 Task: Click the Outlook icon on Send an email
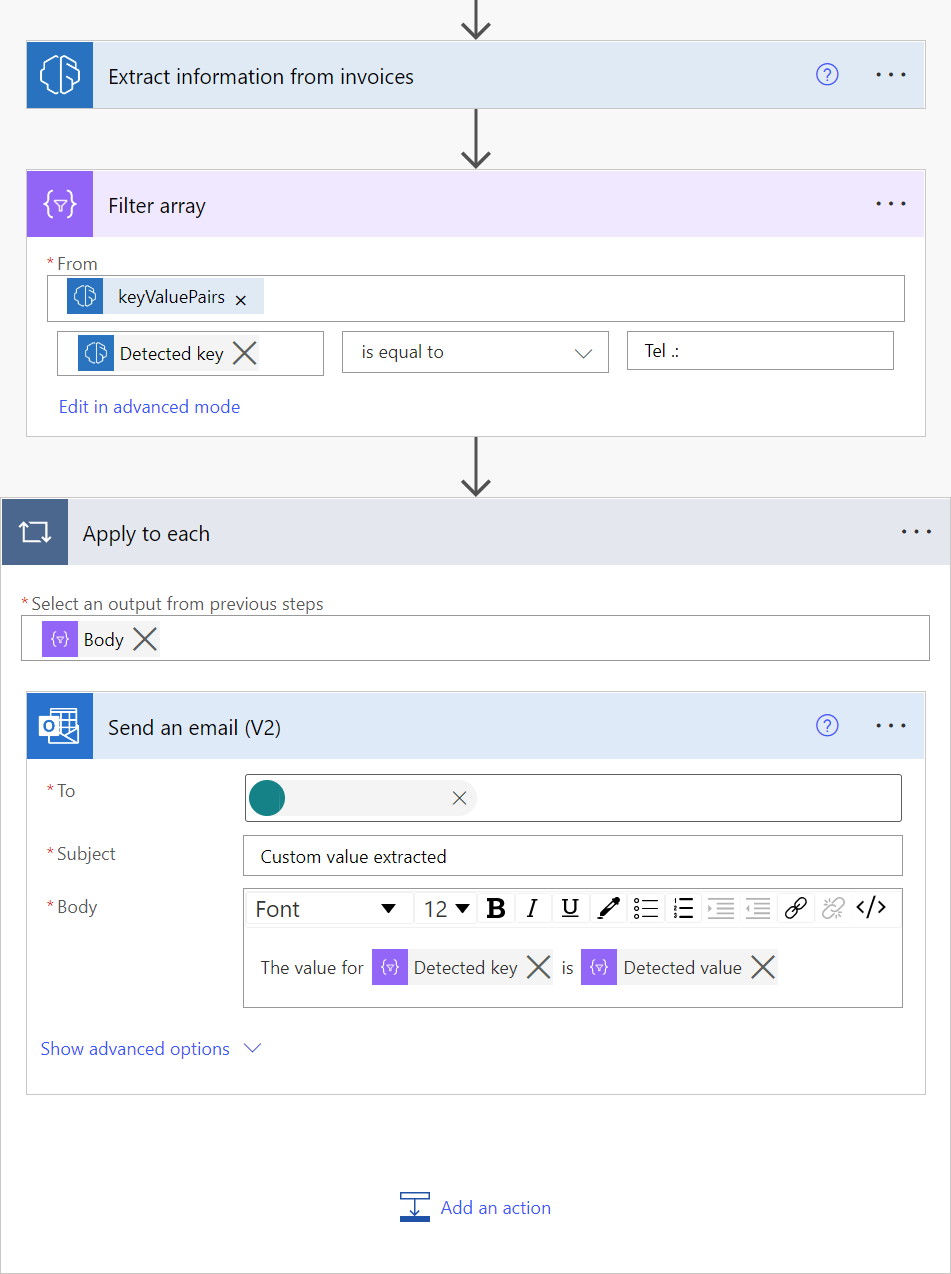[59, 726]
